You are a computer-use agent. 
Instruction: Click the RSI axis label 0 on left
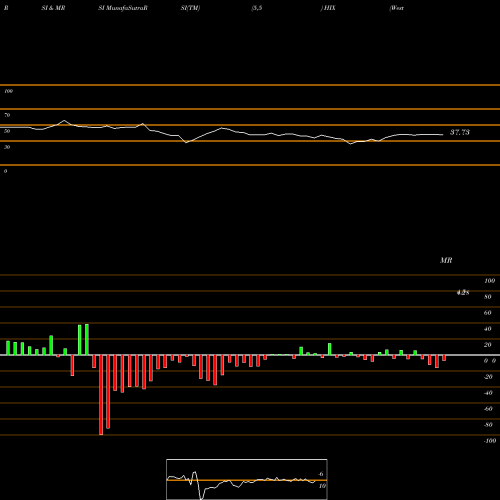pos(5,171)
